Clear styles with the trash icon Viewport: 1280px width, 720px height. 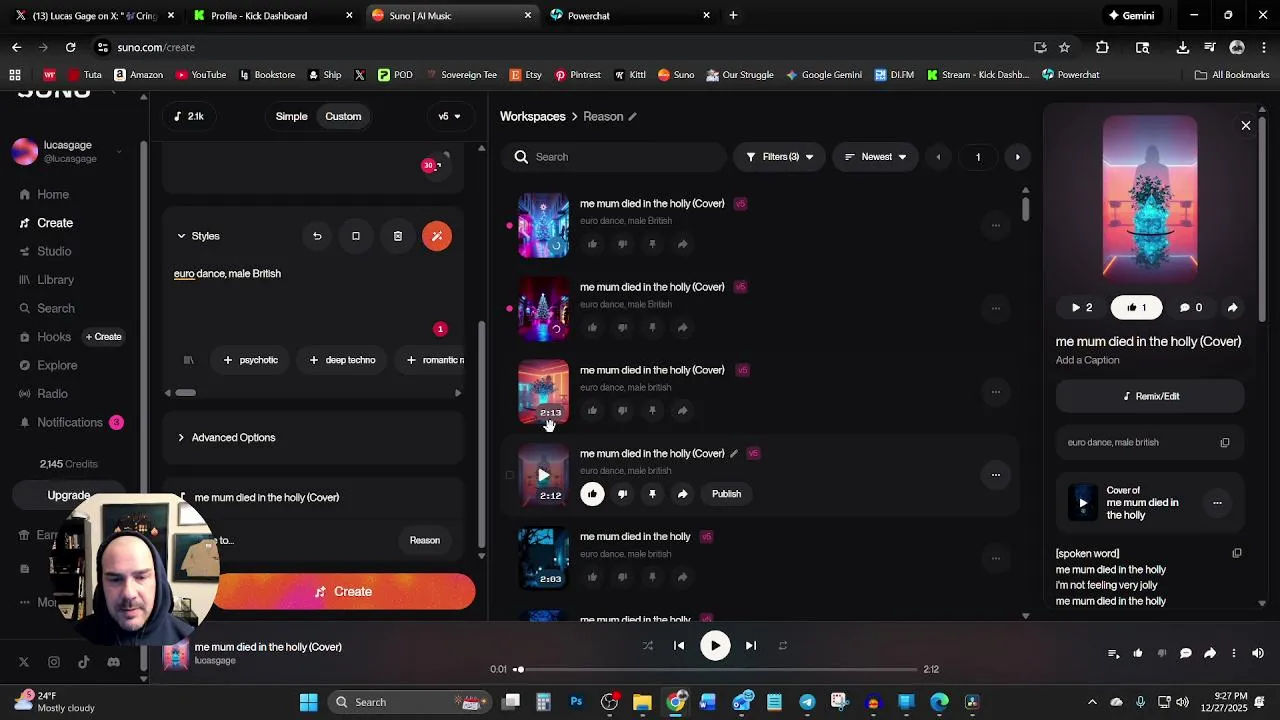pyautogui.click(x=398, y=236)
